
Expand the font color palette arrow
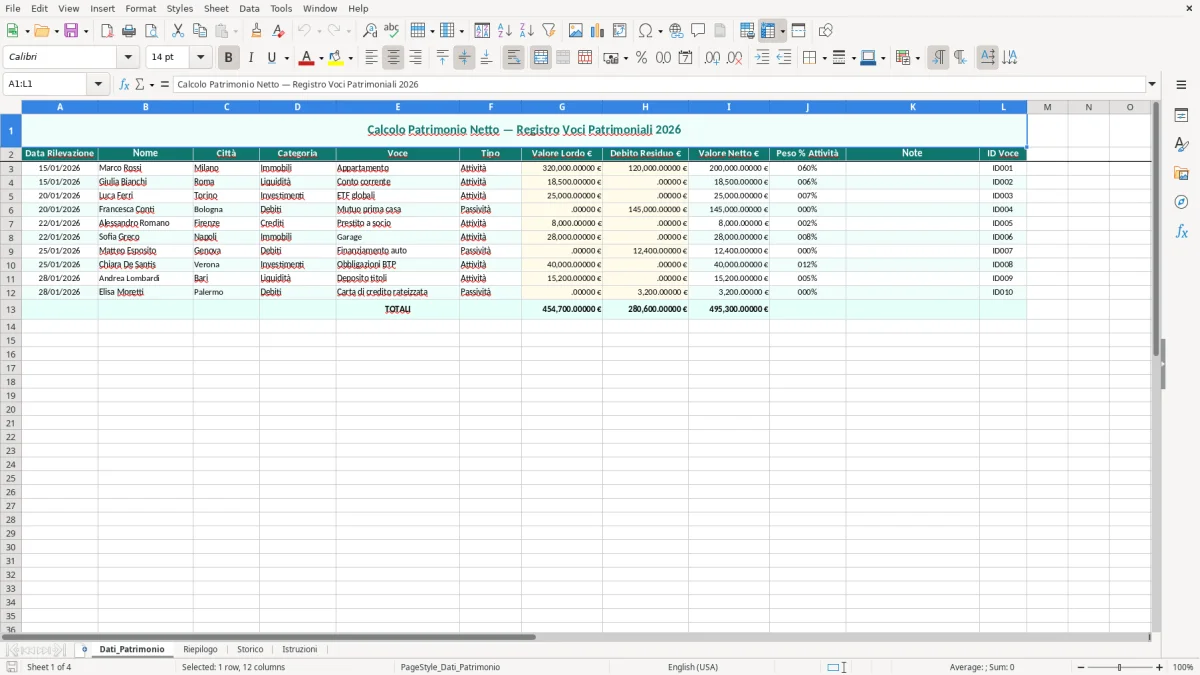coord(321,58)
